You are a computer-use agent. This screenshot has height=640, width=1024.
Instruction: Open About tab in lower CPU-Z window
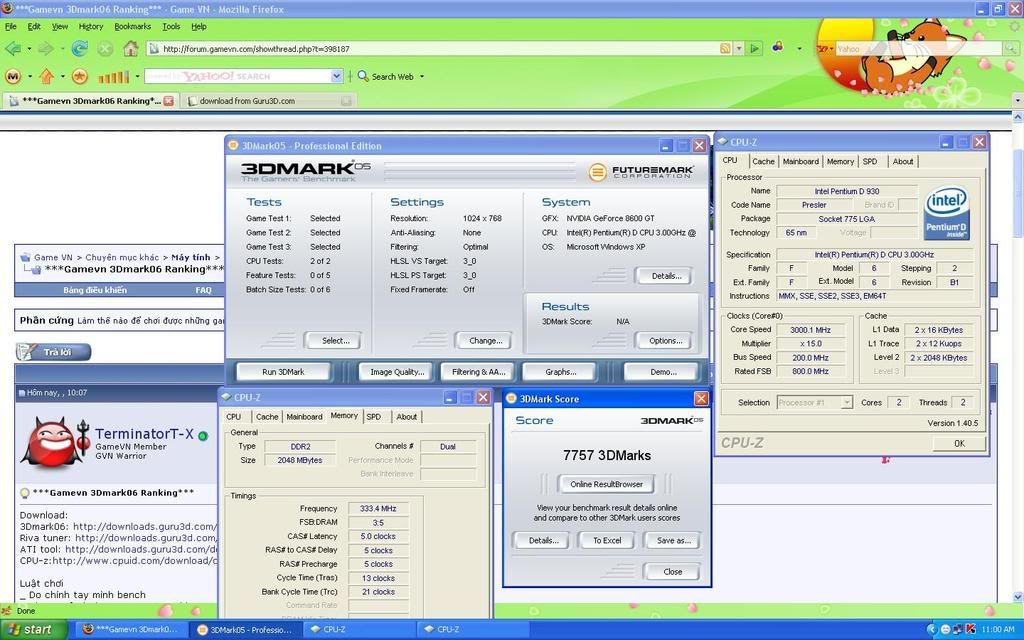point(406,417)
